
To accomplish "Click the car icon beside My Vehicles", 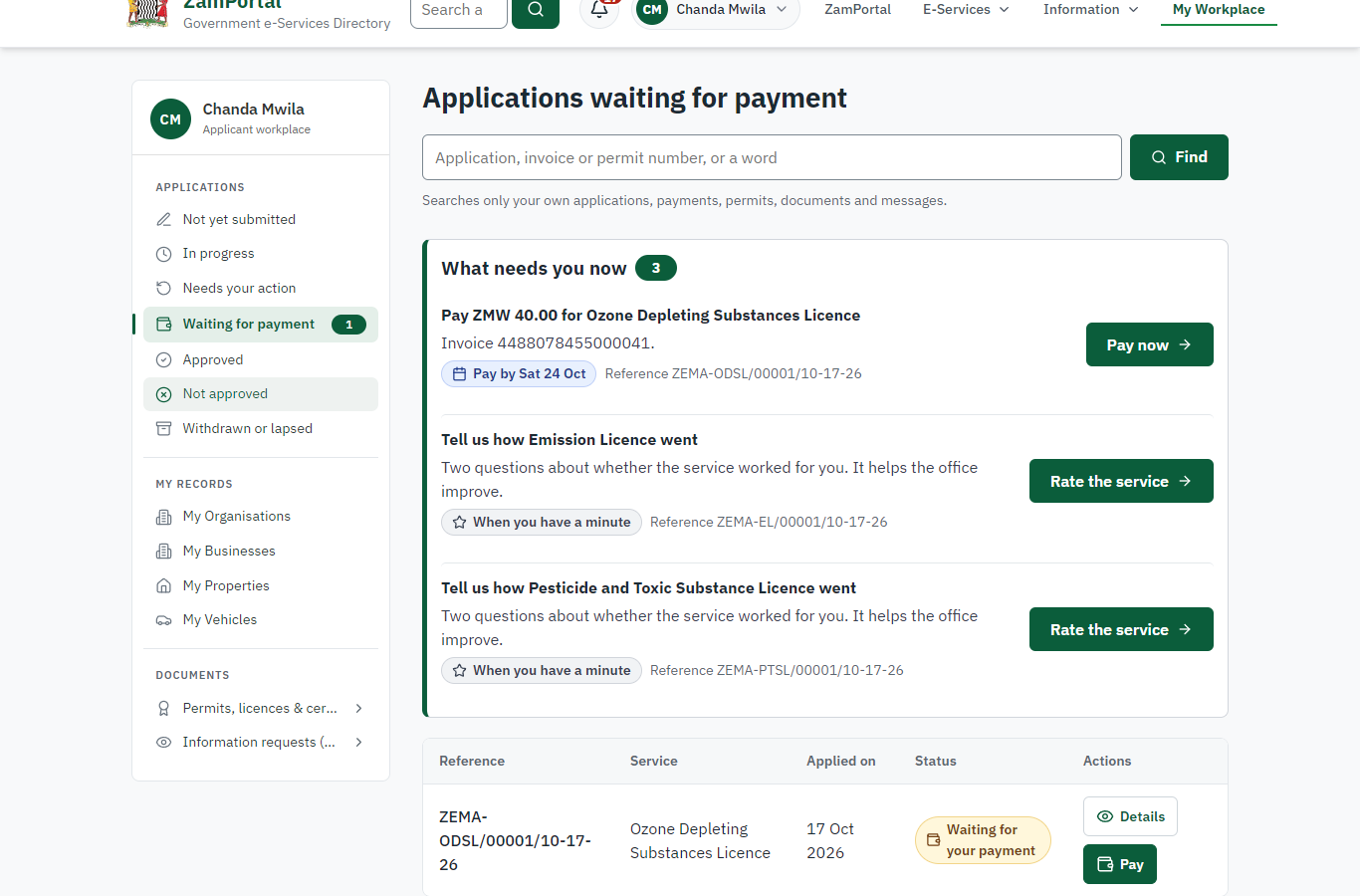I will point(164,620).
